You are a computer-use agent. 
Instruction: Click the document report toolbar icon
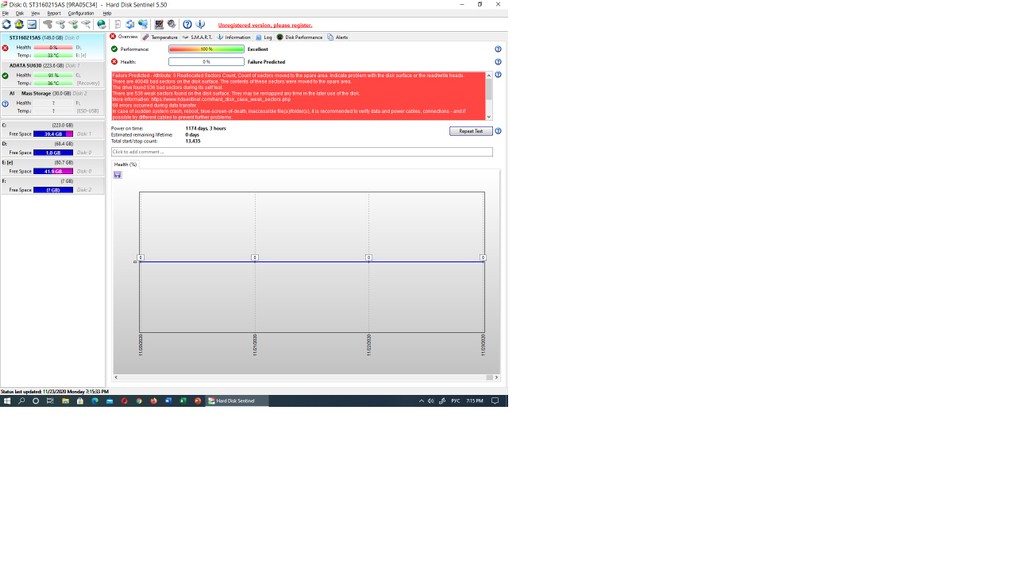click(x=118, y=24)
